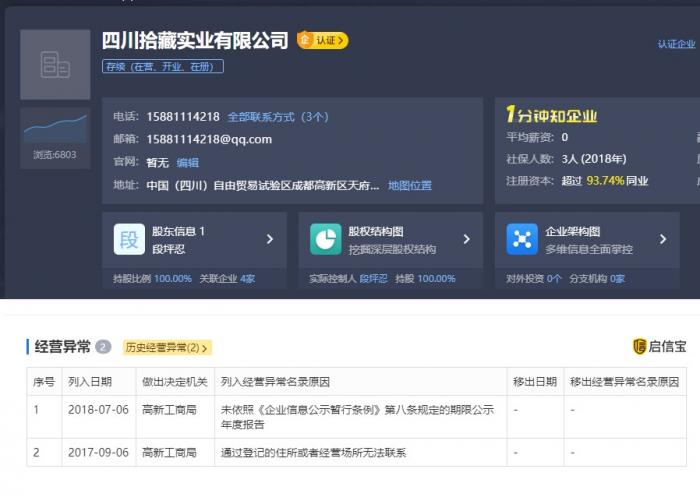Click 认证企业 link at top right
700x497 pixels.
click(x=676, y=45)
